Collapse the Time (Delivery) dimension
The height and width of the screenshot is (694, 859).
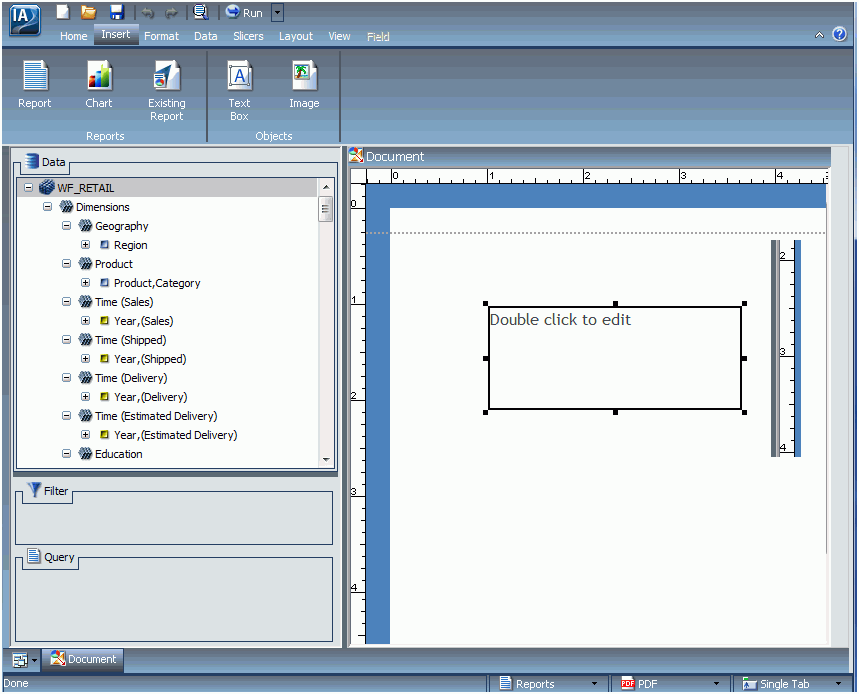pos(66,377)
